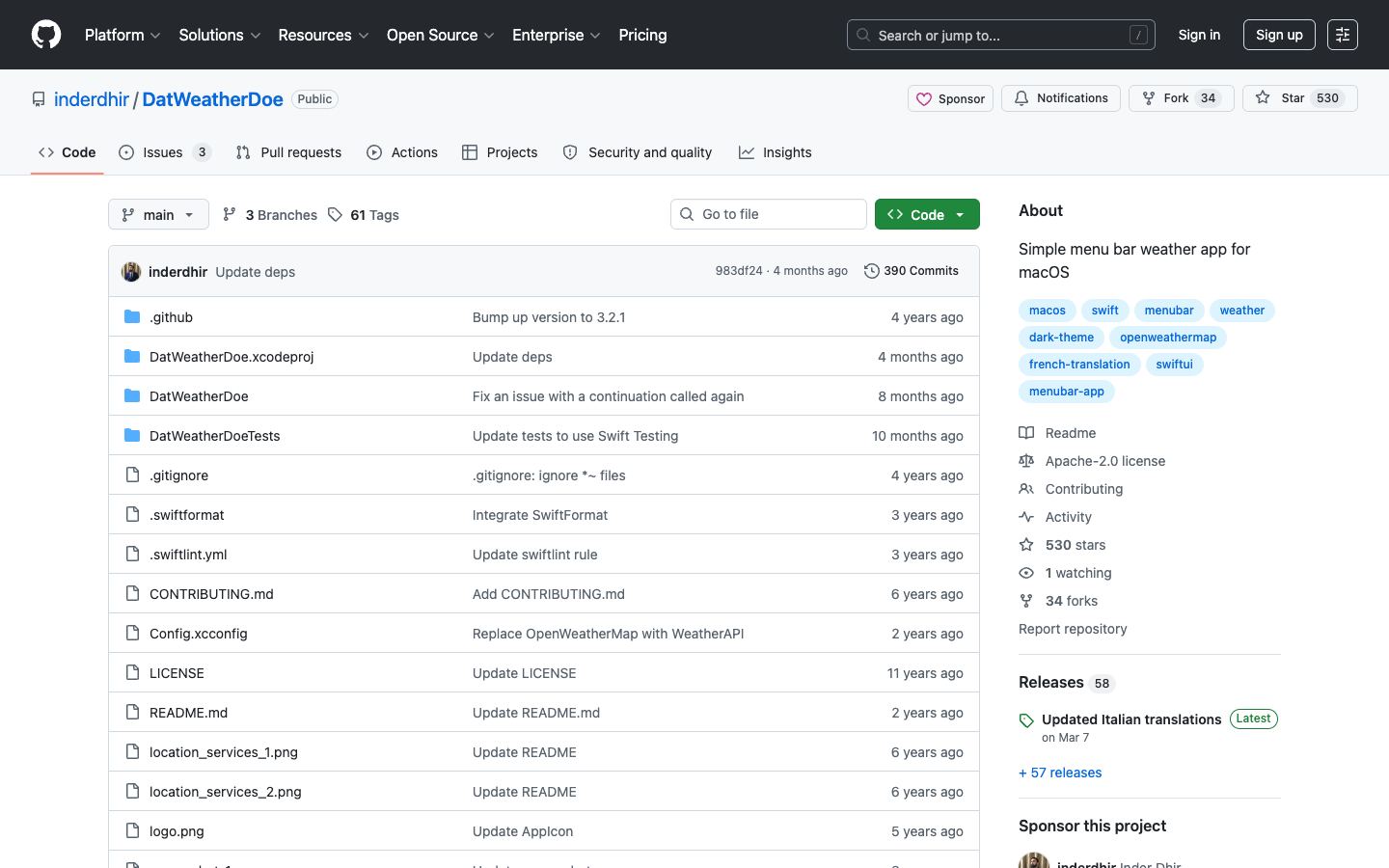1389x868 pixels.
Task: Click the macos topic tag
Action: pos(1048,311)
